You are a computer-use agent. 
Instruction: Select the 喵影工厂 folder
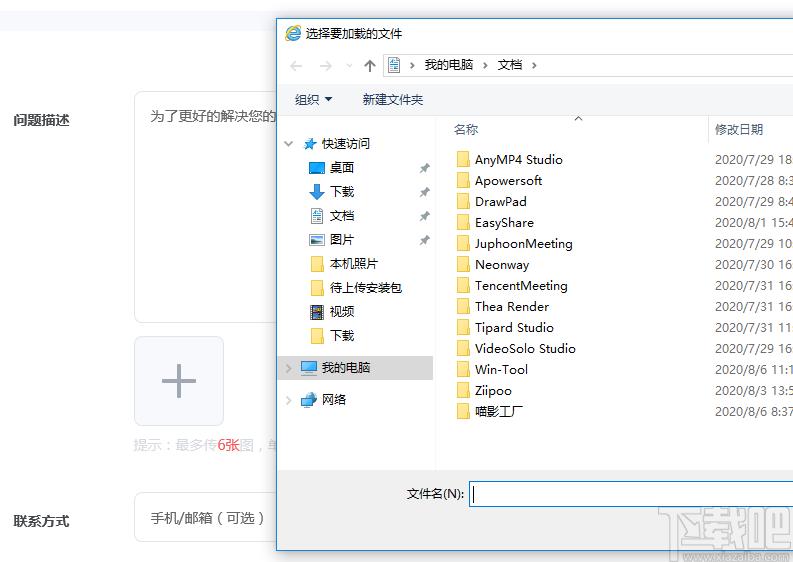tap(499, 412)
